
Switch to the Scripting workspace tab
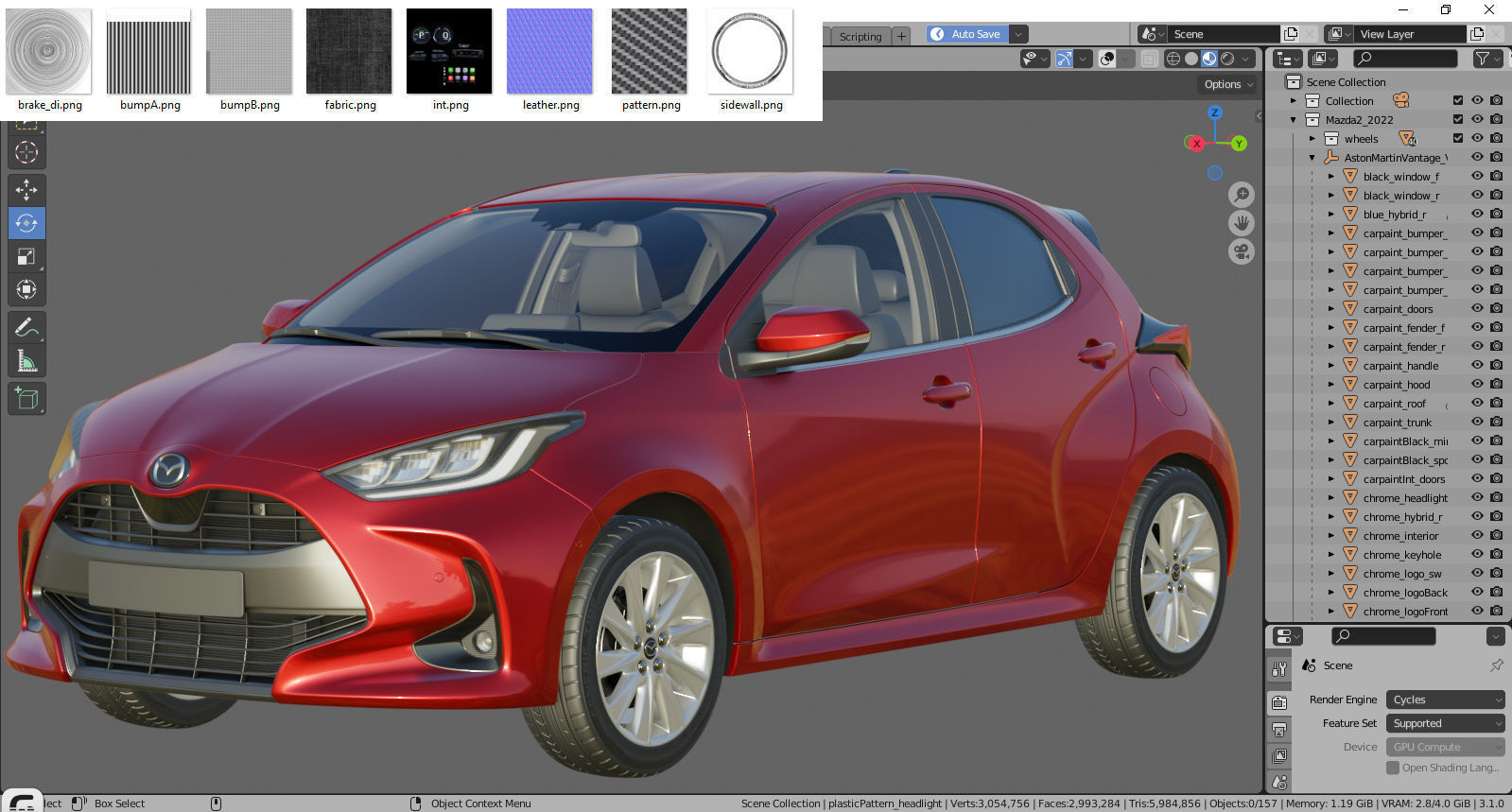(860, 36)
